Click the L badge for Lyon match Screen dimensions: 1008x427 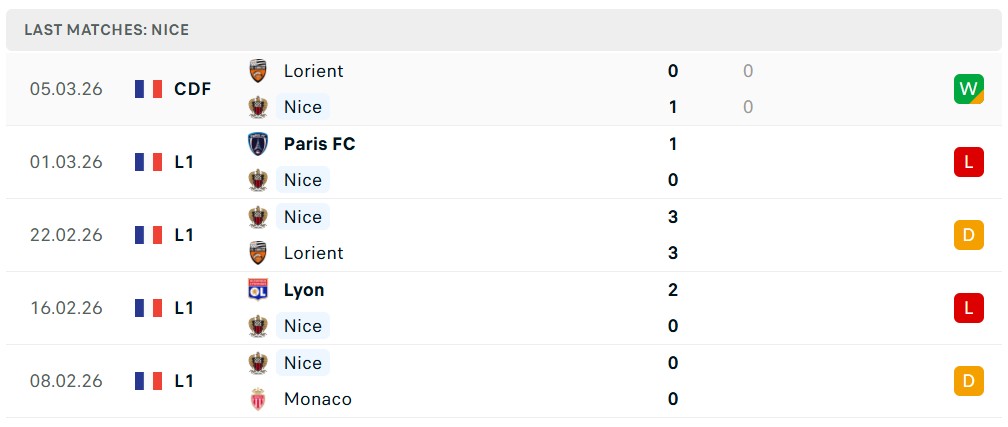[x=968, y=308]
